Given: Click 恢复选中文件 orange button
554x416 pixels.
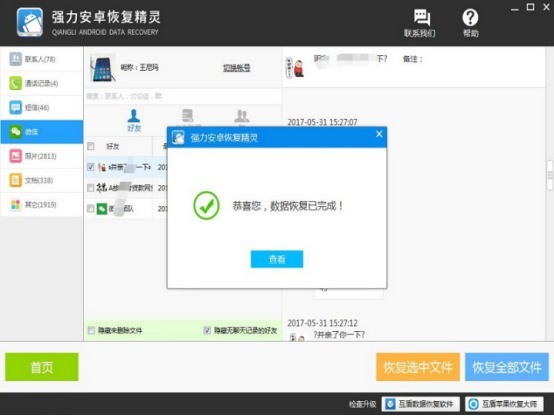Looking at the screenshot, I should click(418, 367).
